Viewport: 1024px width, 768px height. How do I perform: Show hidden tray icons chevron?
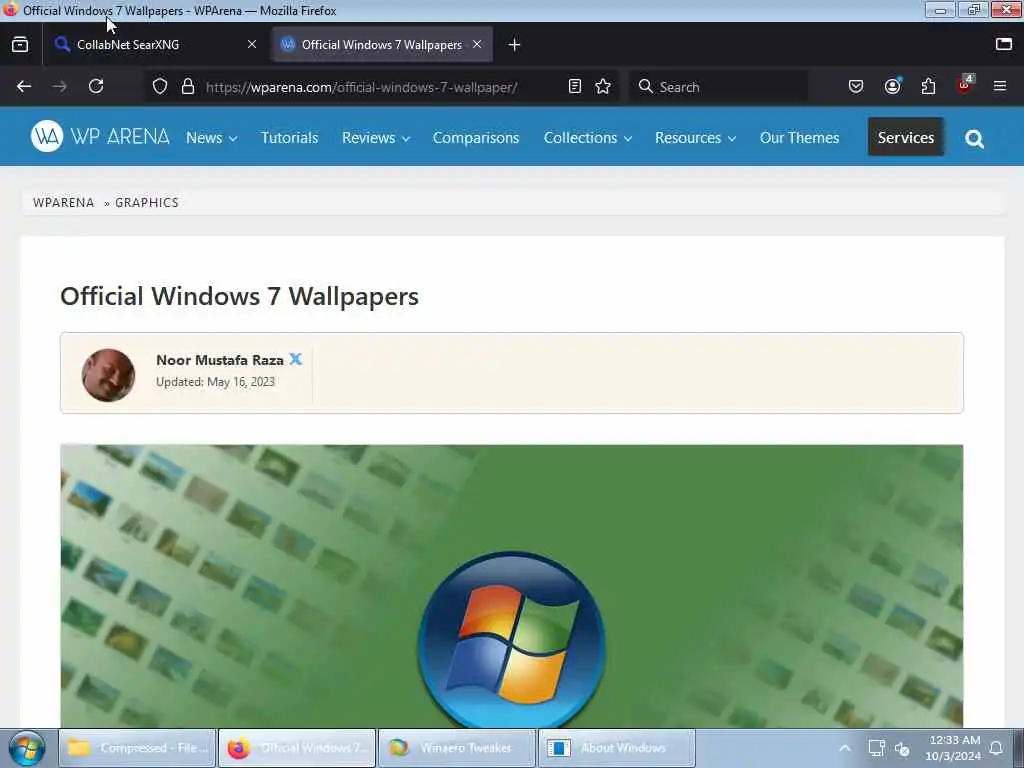point(844,748)
